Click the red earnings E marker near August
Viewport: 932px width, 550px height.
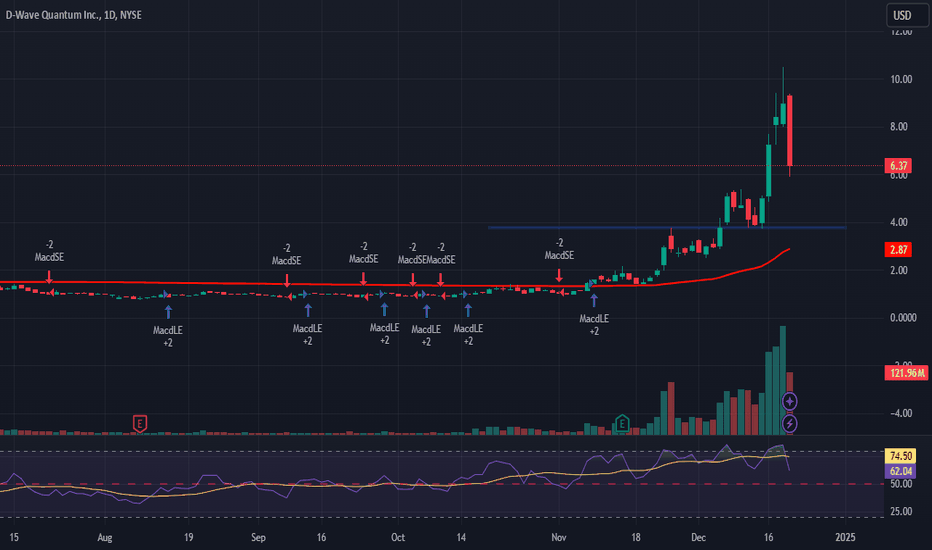[x=140, y=424]
